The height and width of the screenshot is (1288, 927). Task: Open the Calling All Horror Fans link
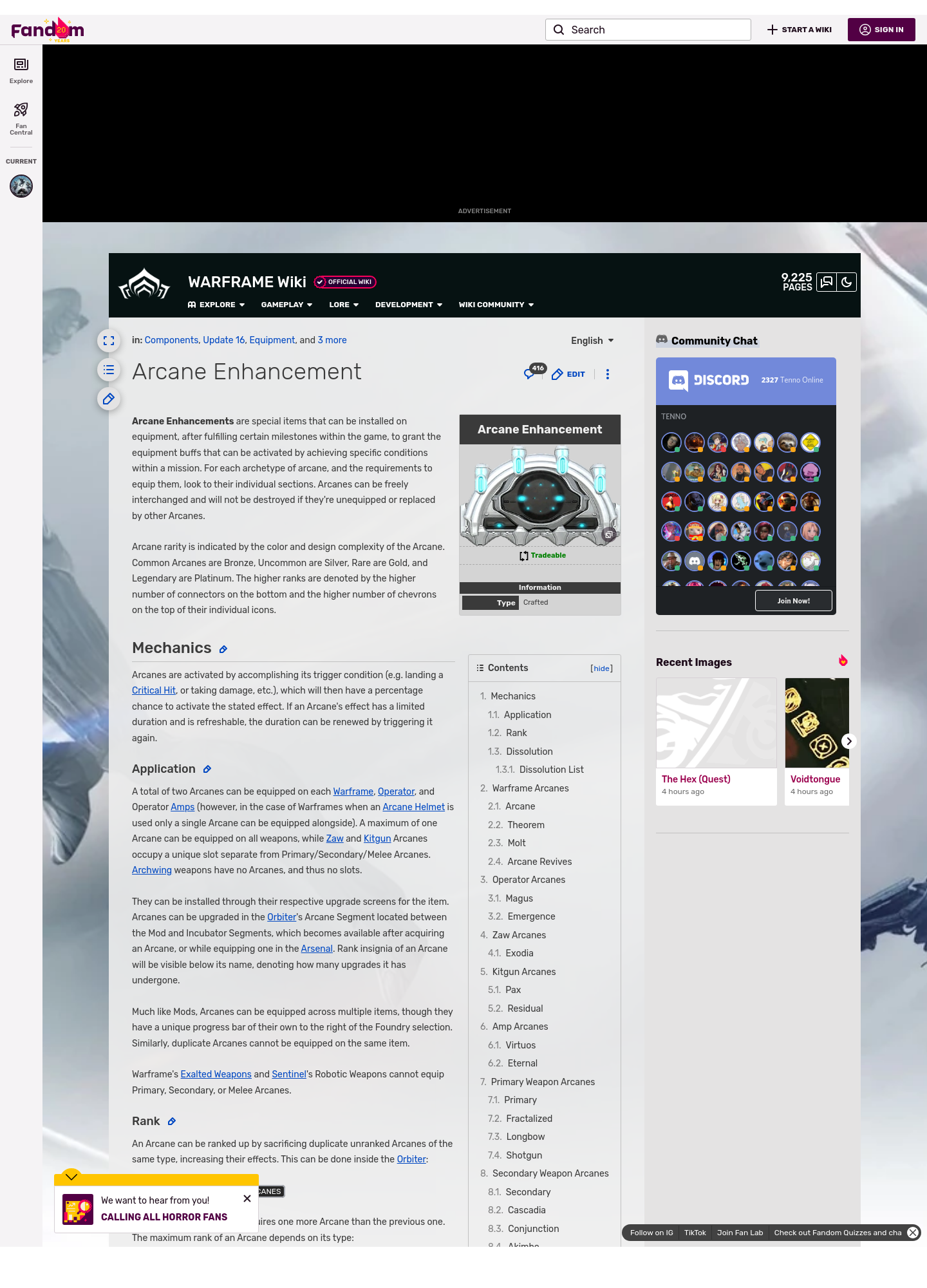[x=164, y=1217]
